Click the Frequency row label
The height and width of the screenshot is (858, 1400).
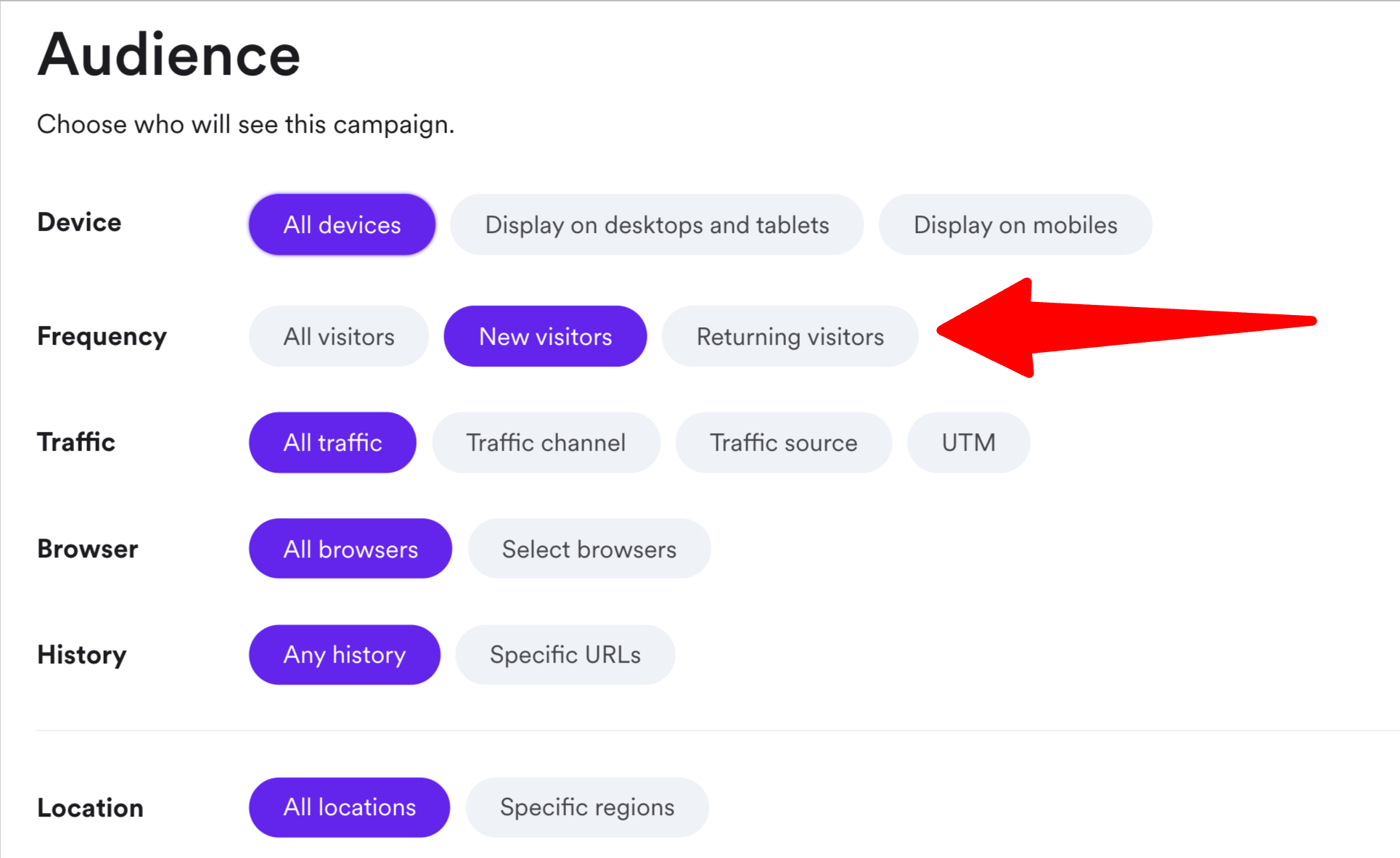click(x=102, y=336)
